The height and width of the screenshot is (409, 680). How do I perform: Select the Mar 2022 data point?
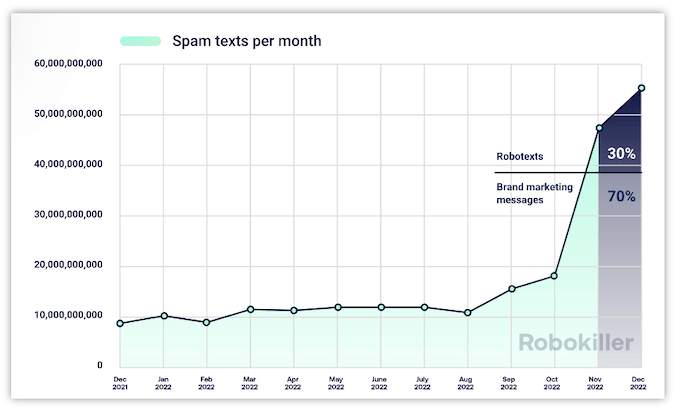(x=250, y=309)
